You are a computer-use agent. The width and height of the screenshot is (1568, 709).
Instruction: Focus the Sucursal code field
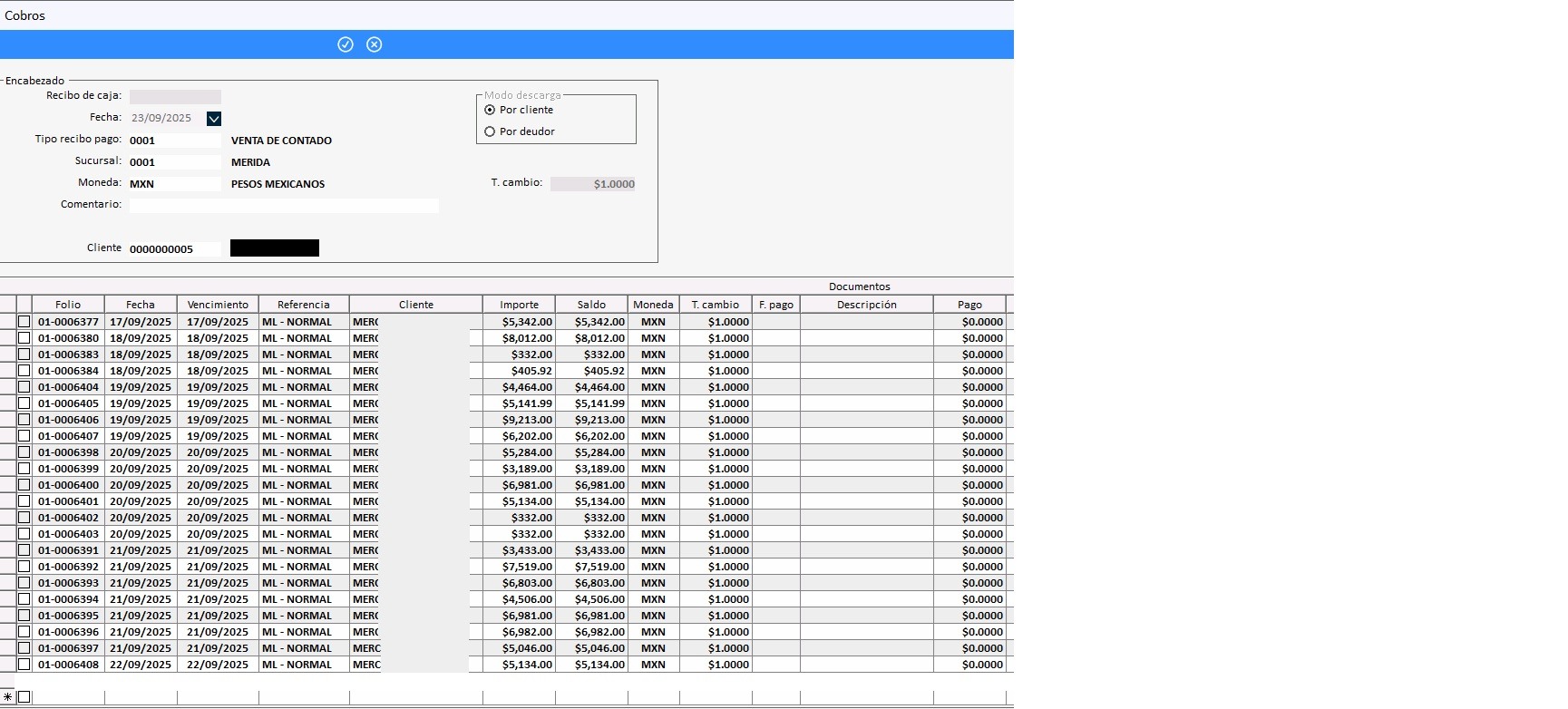pyautogui.click(x=174, y=162)
